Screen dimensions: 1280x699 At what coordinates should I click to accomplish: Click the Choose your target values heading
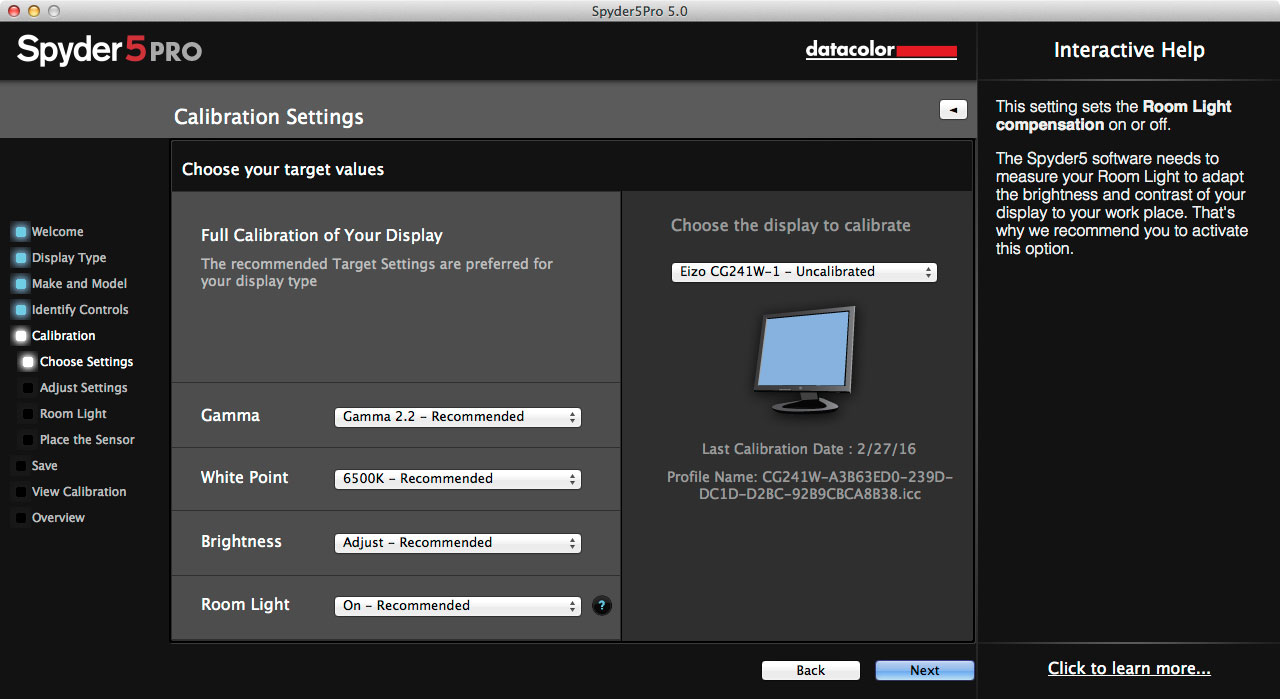click(x=283, y=170)
